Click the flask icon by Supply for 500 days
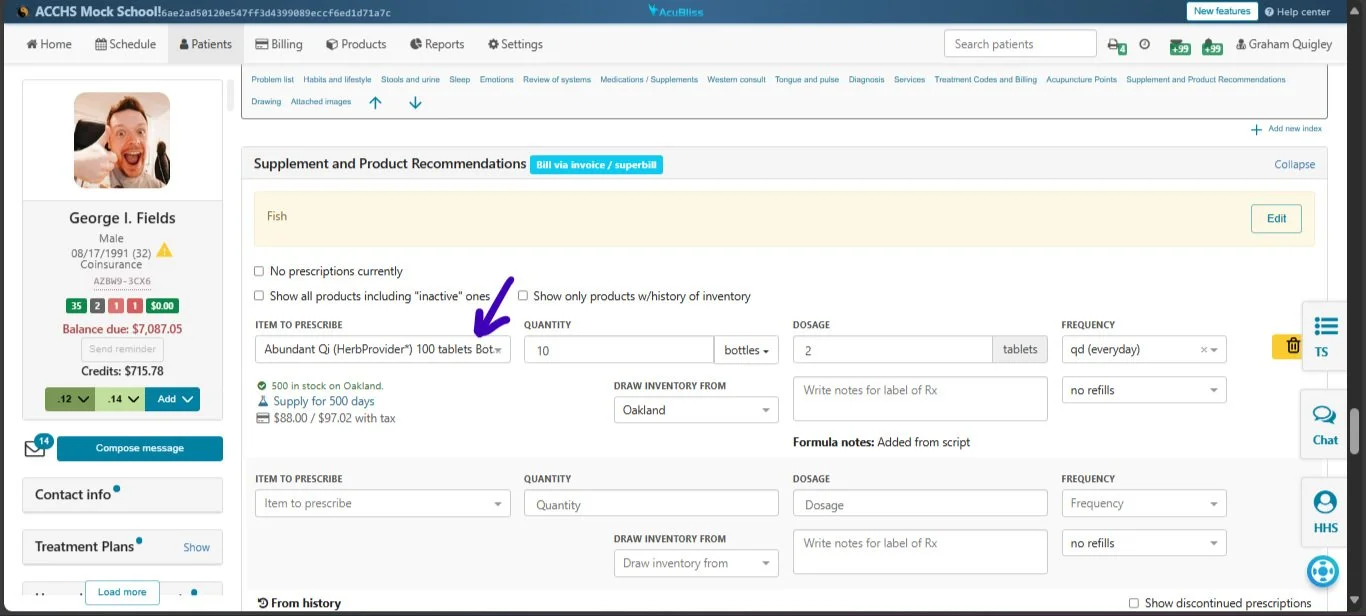This screenshot has height=616, width=1366. click(x=264, y=401)
